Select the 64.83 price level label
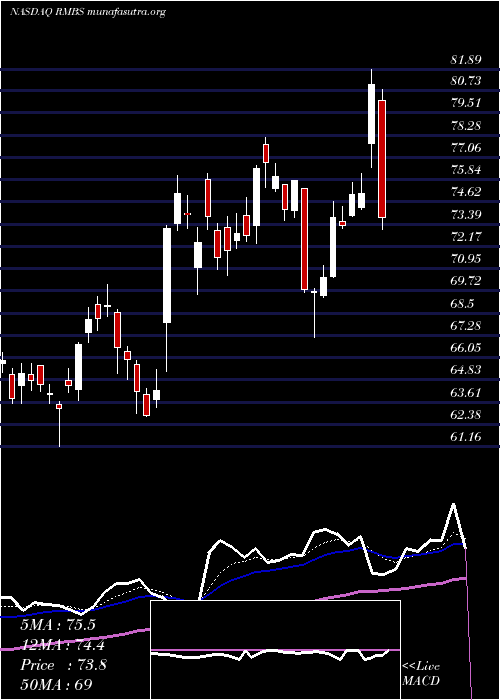 pos(466,370)
